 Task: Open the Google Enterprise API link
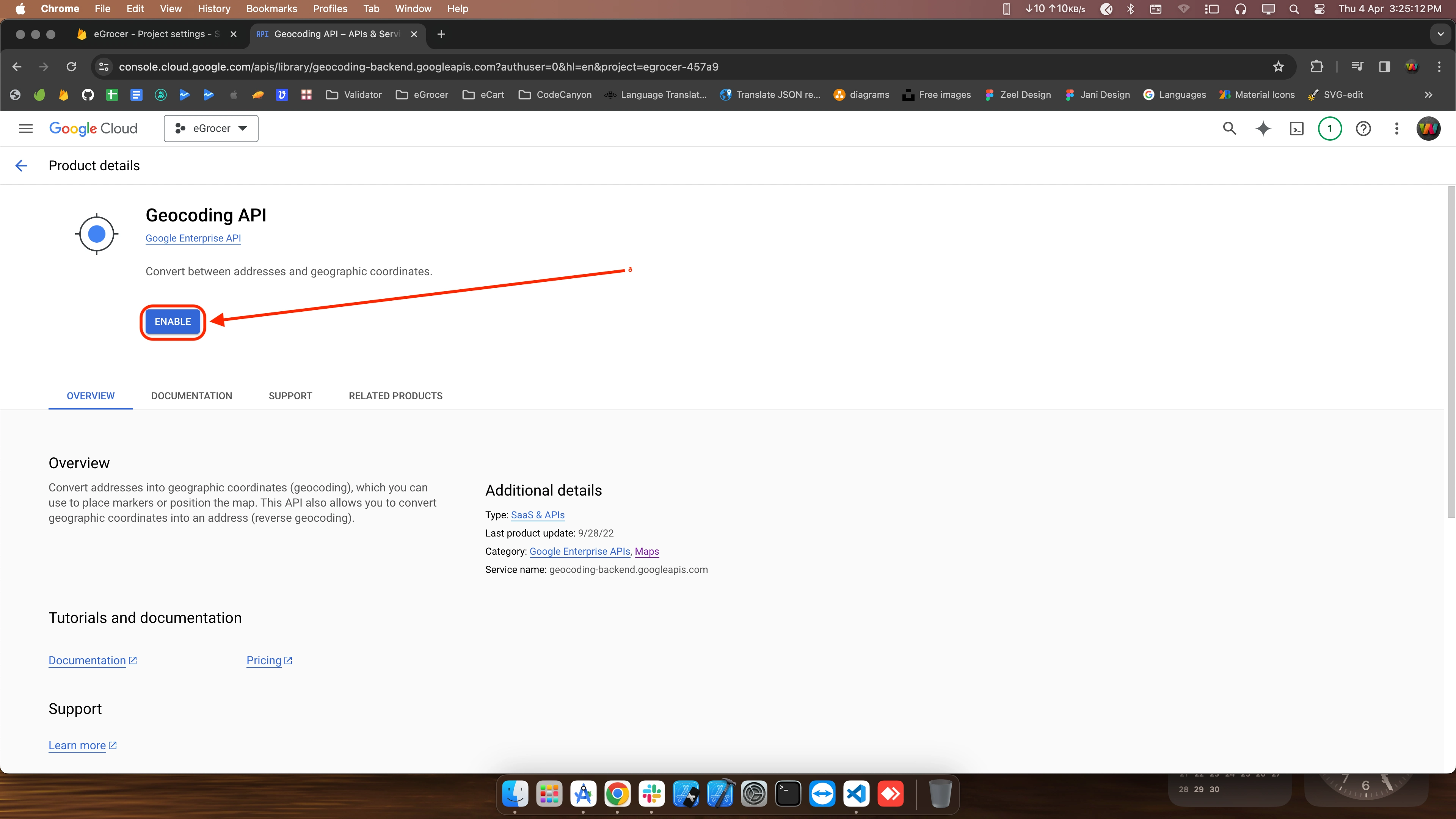click(193, 238)
